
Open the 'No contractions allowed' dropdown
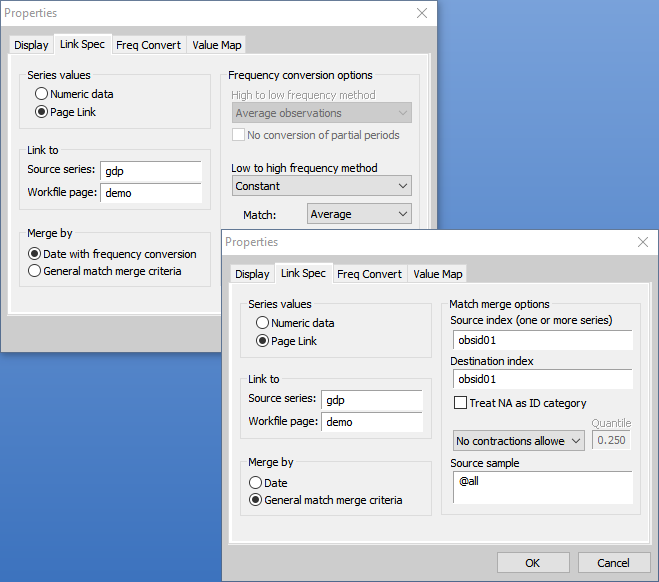click(x=518, y=441)
